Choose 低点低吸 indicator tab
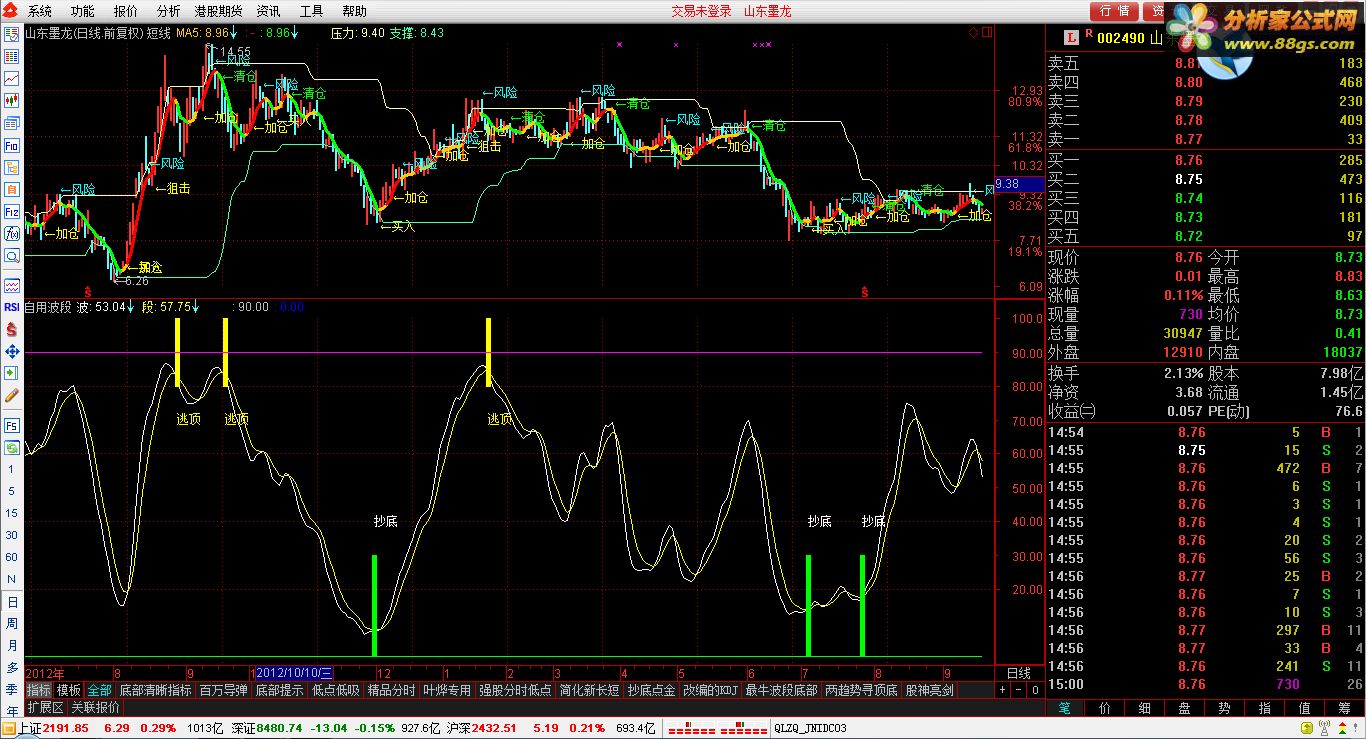 click(335, 690)
